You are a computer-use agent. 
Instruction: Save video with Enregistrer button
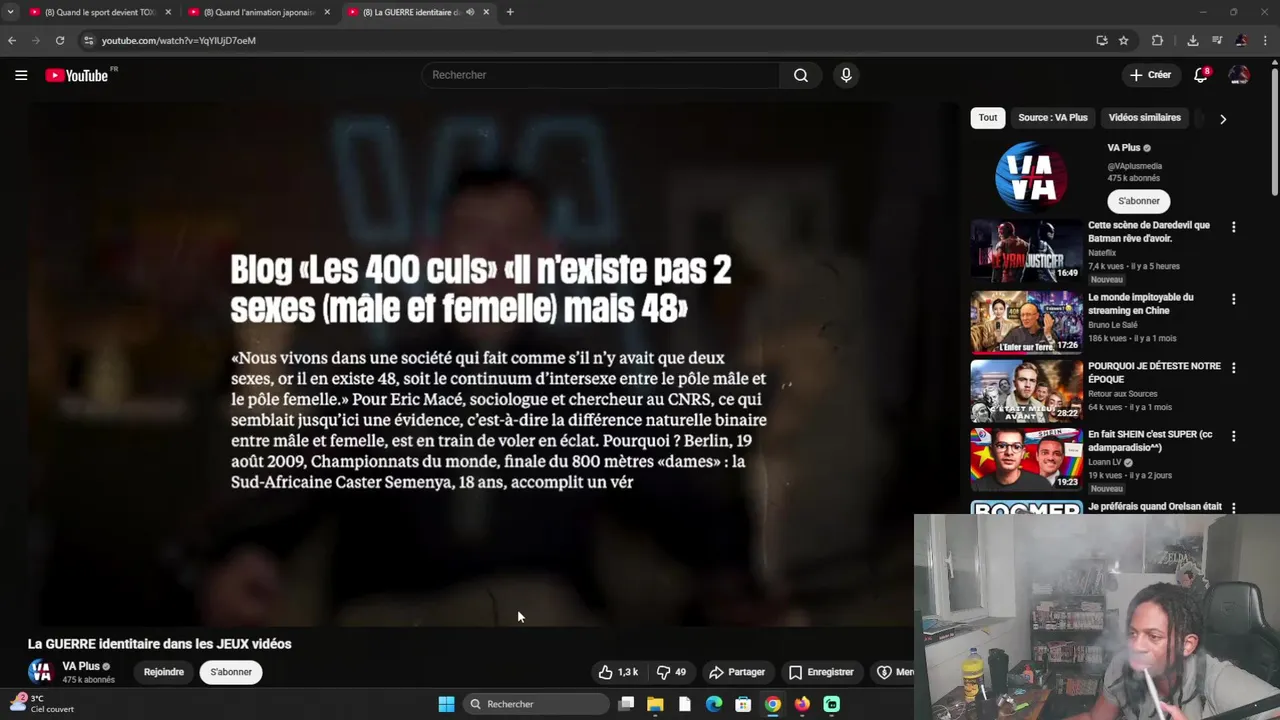click(x=821, y=672)
